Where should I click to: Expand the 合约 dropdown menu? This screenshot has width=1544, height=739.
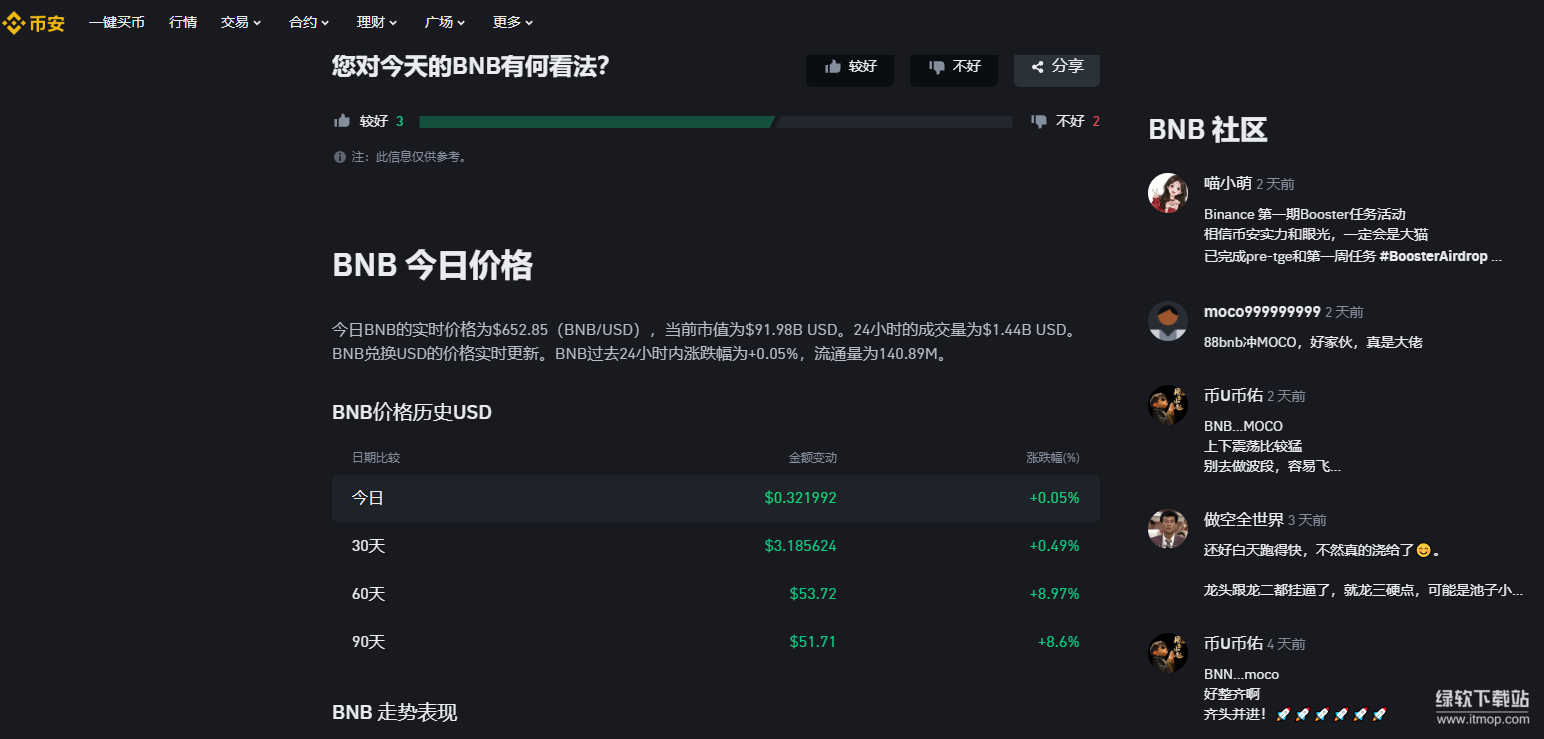[x=308, y=22]
